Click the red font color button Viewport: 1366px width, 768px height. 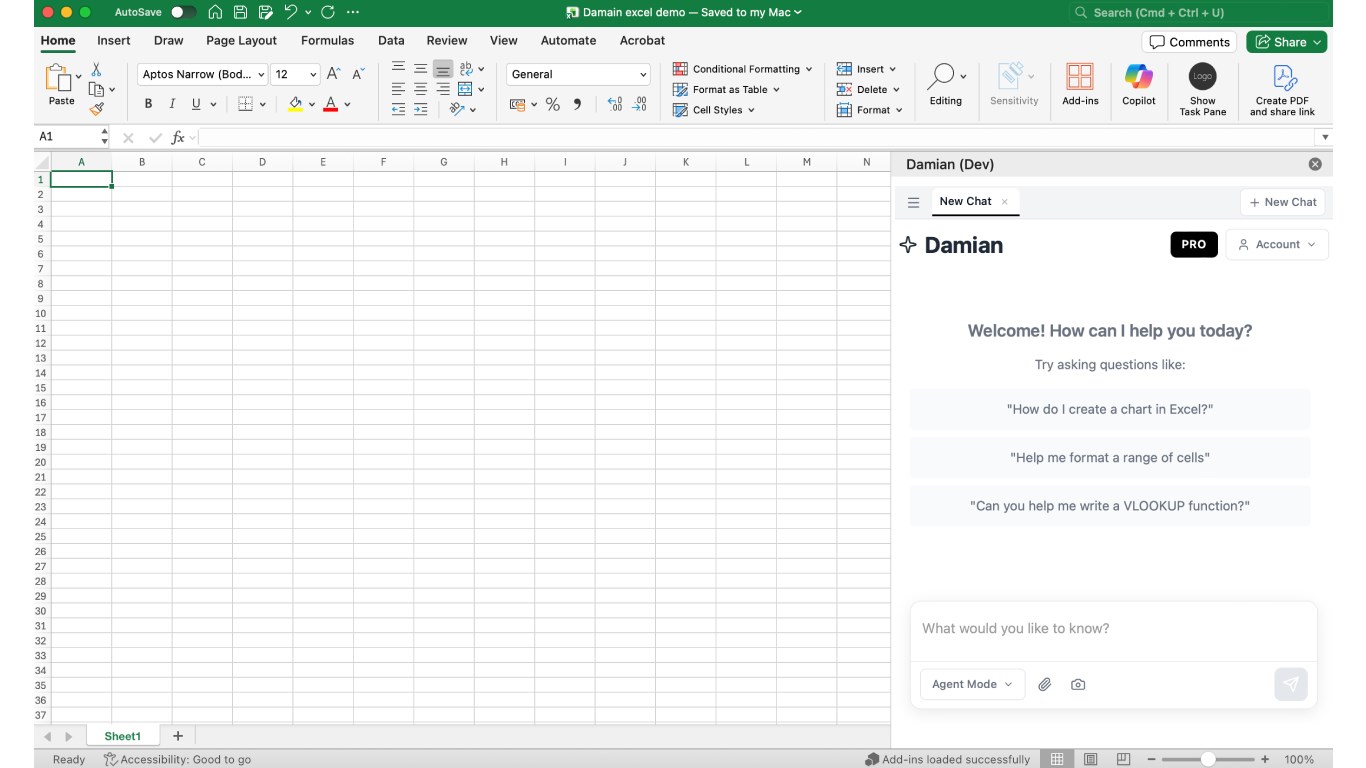(331, 104)
